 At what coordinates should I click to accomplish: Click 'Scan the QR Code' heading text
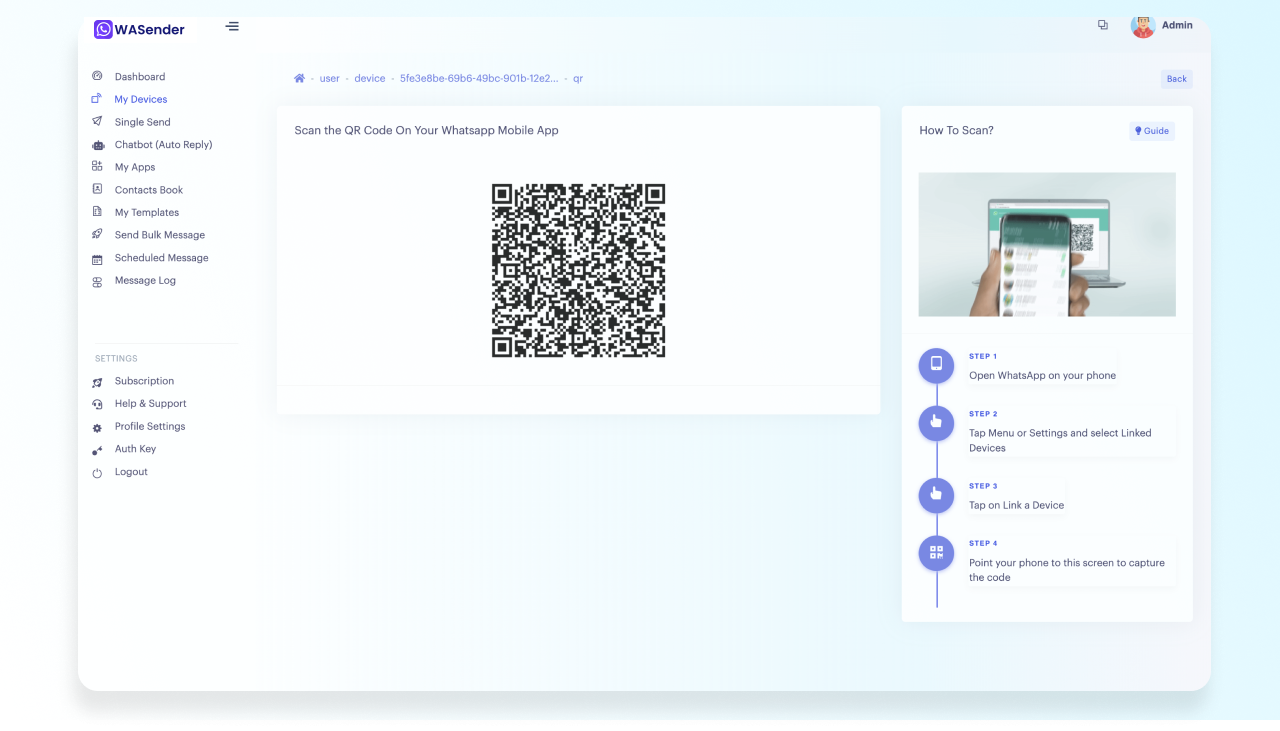pos(426,131)
